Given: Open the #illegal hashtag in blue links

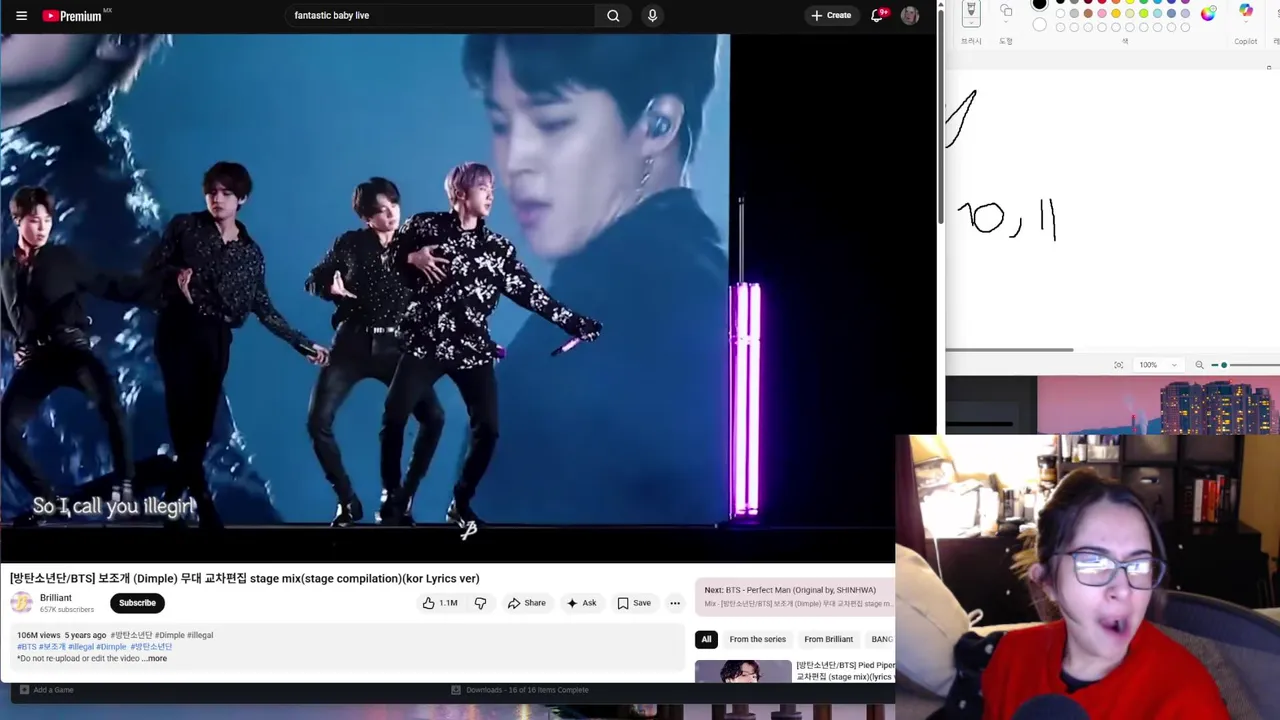Looking at the screenshot, I should pos(81,647).
